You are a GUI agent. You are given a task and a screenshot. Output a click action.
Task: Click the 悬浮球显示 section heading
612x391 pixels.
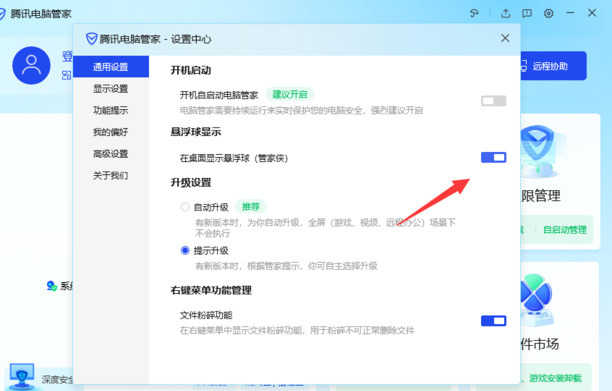pyautogui.click(x=196, y=132)
